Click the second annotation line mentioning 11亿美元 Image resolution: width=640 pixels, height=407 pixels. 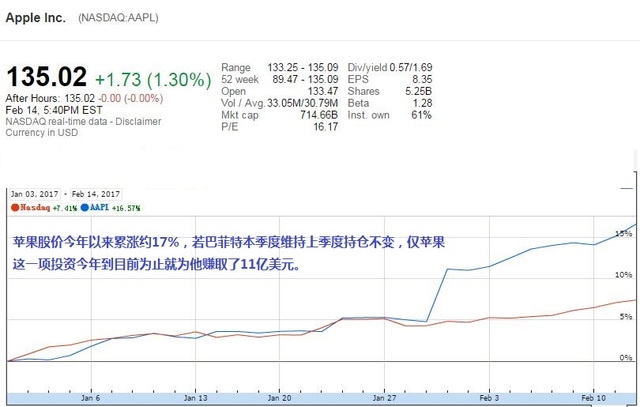pyautogui.click(x=157, y=265)
